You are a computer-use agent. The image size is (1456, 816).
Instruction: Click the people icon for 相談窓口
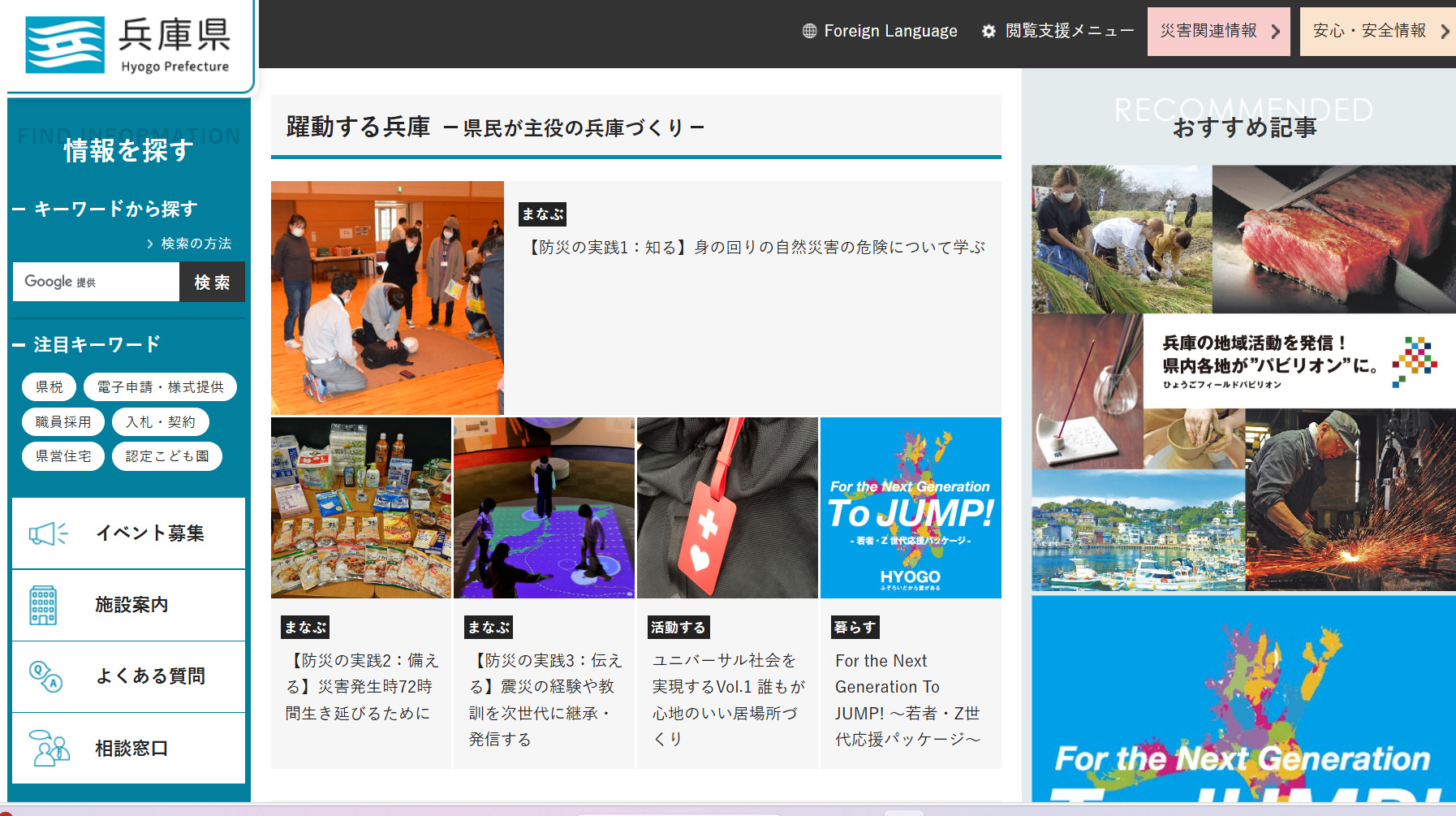click(49, 748)
